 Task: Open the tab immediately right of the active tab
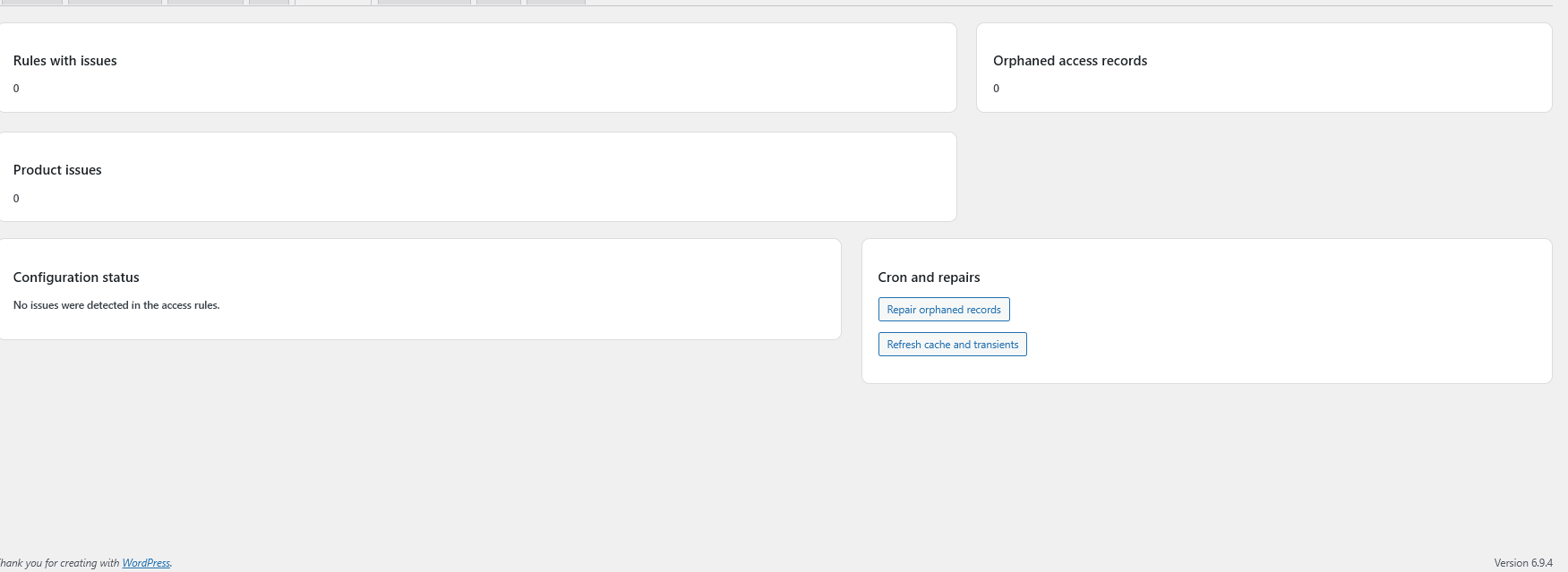tap(424, 2)
